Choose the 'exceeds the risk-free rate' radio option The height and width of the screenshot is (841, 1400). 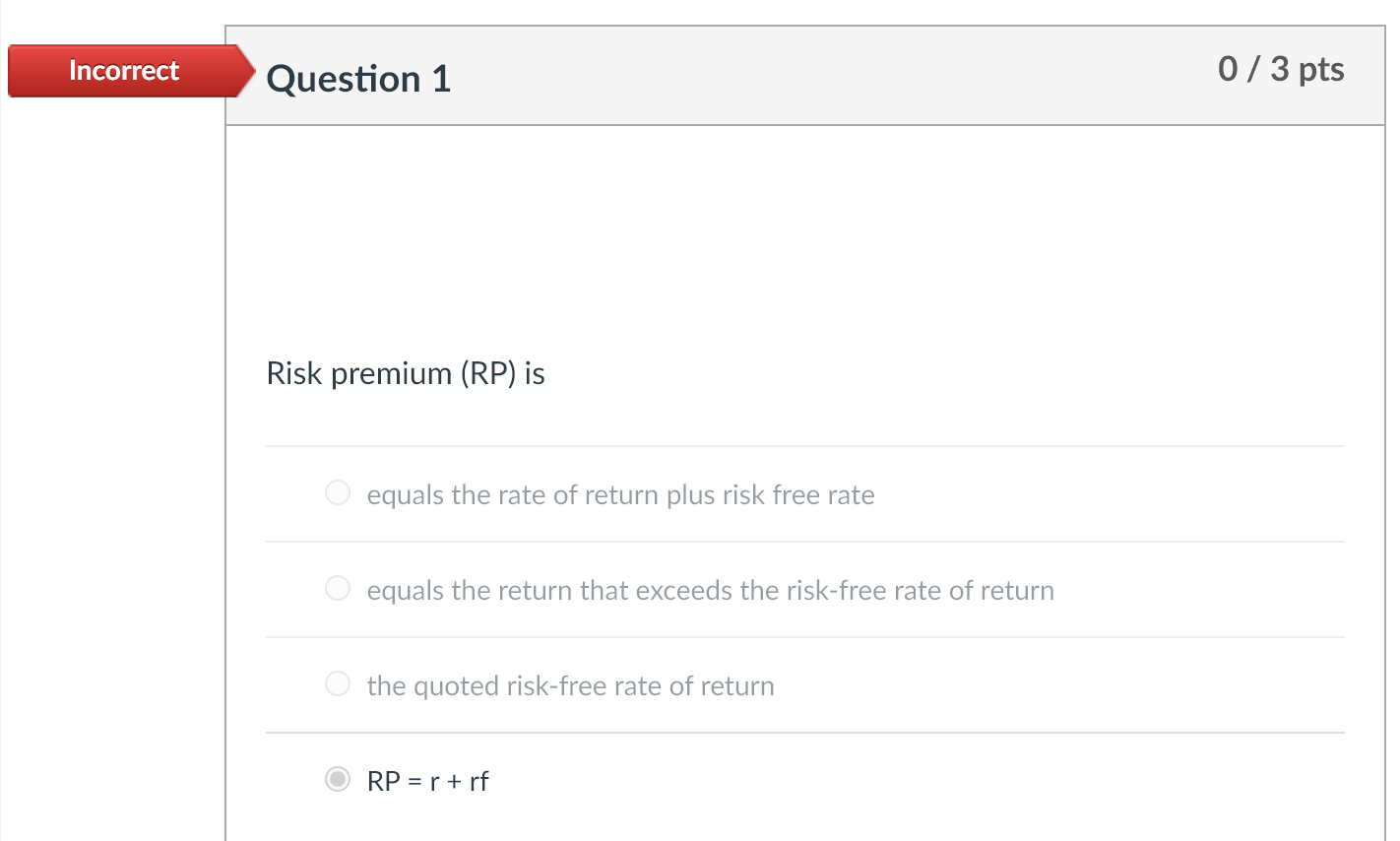[x=338, y=588]
